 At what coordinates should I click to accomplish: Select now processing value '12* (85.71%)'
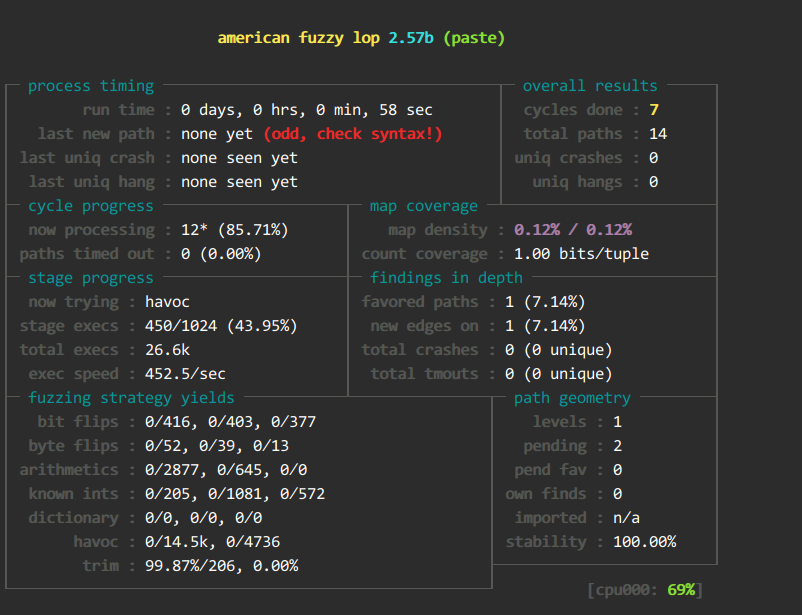pos(235,230)
